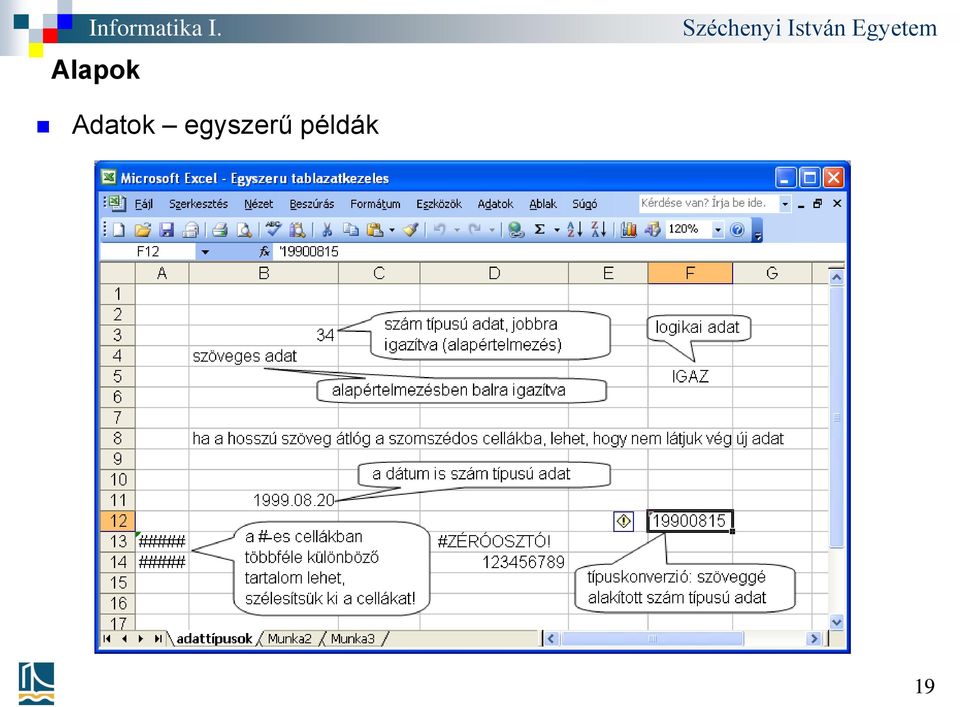
Task: Click the Save diskette icon
Action: pyautogui.click(x=166, y=230)
